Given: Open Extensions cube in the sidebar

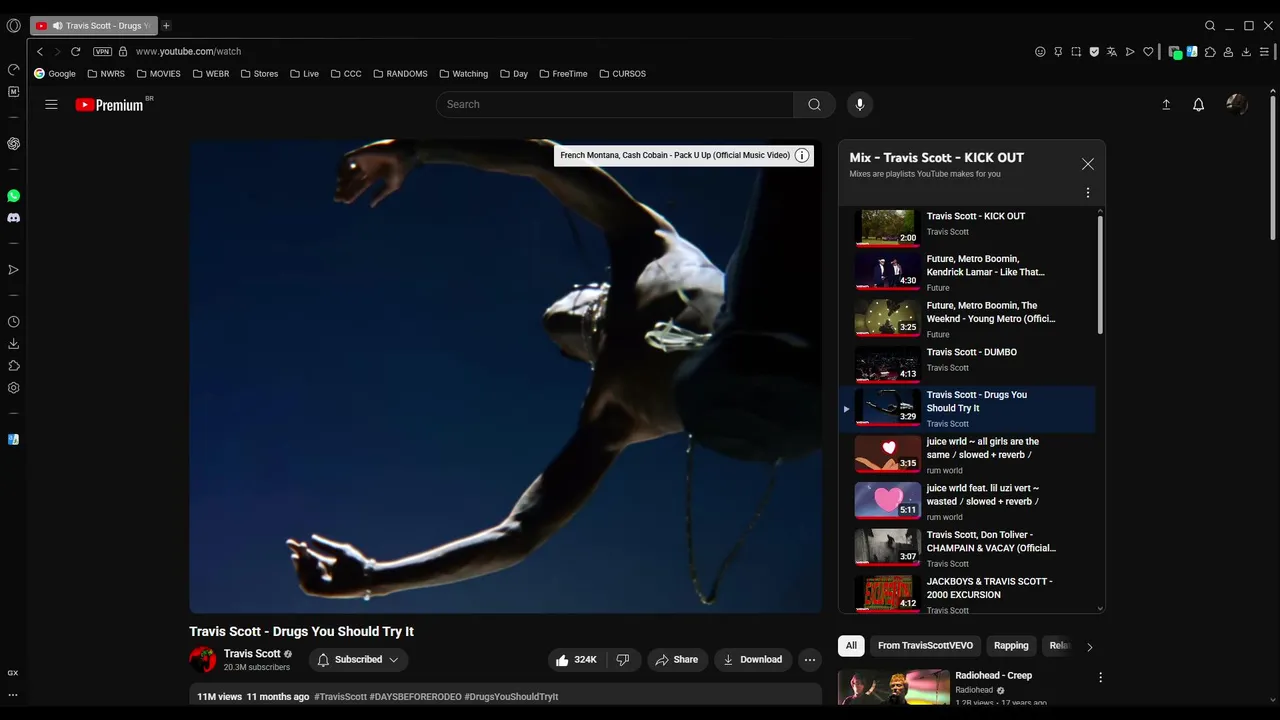Looking at the screenshot, I should (13, 366).
